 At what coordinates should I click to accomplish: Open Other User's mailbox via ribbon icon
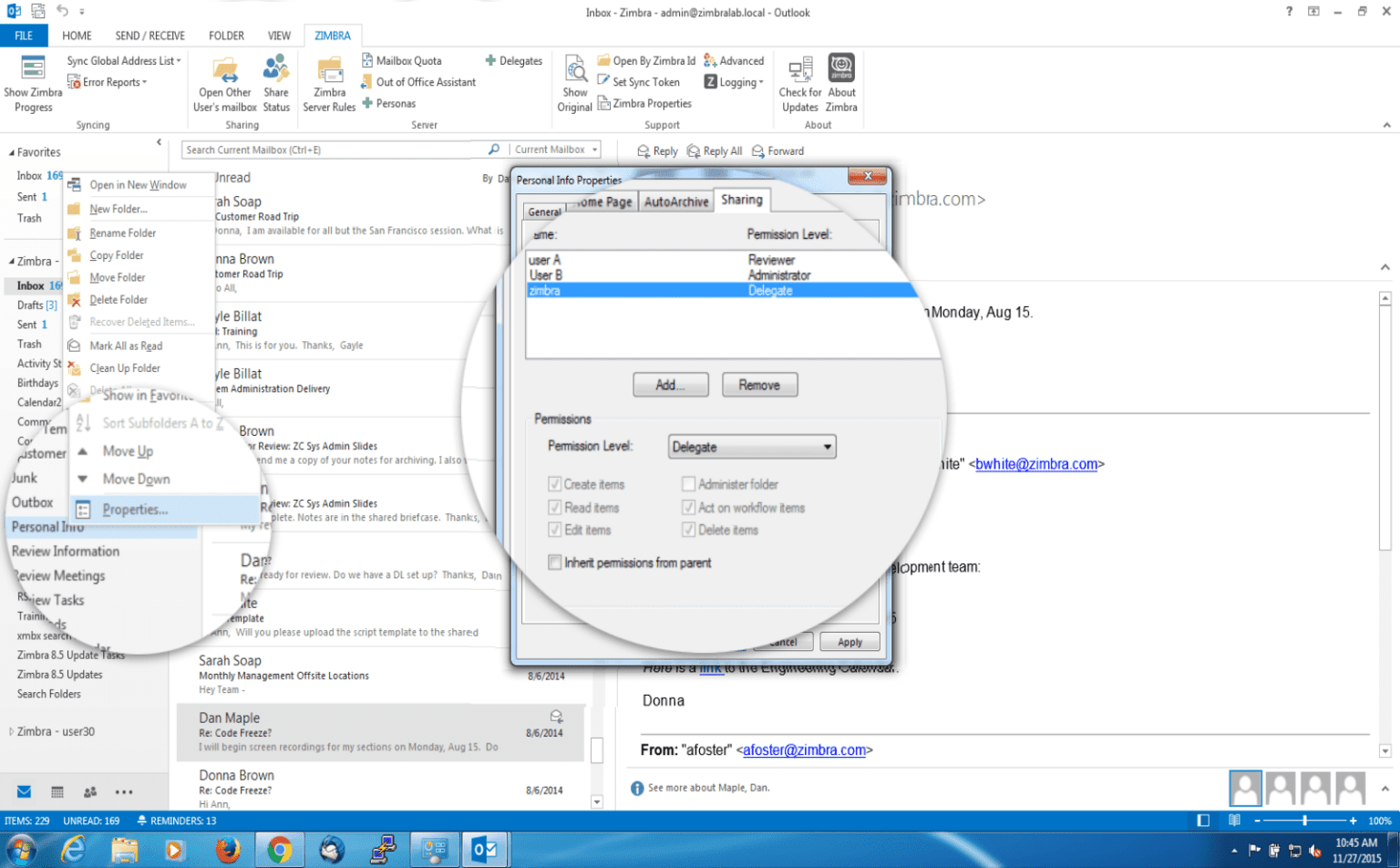(x=224, y=82)
